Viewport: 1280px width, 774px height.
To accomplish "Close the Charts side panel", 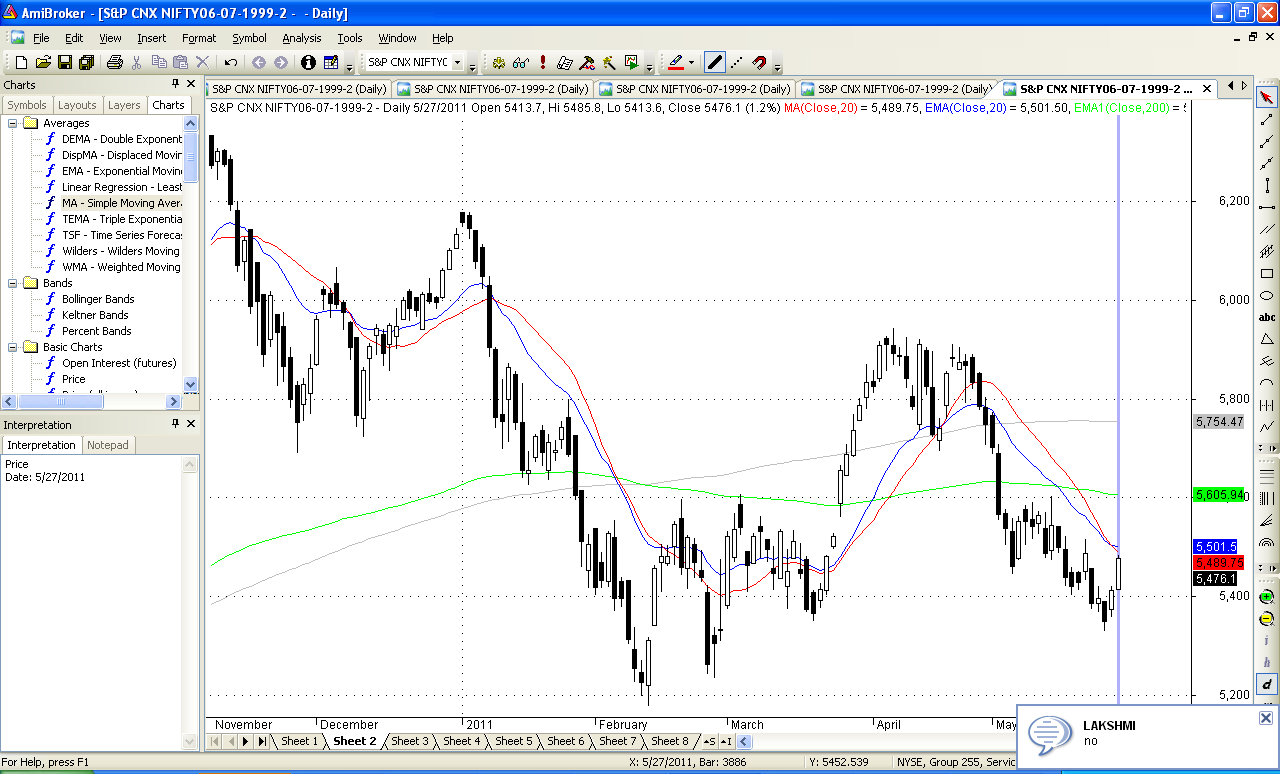I will pyautogui.click(x=191, y=84).
